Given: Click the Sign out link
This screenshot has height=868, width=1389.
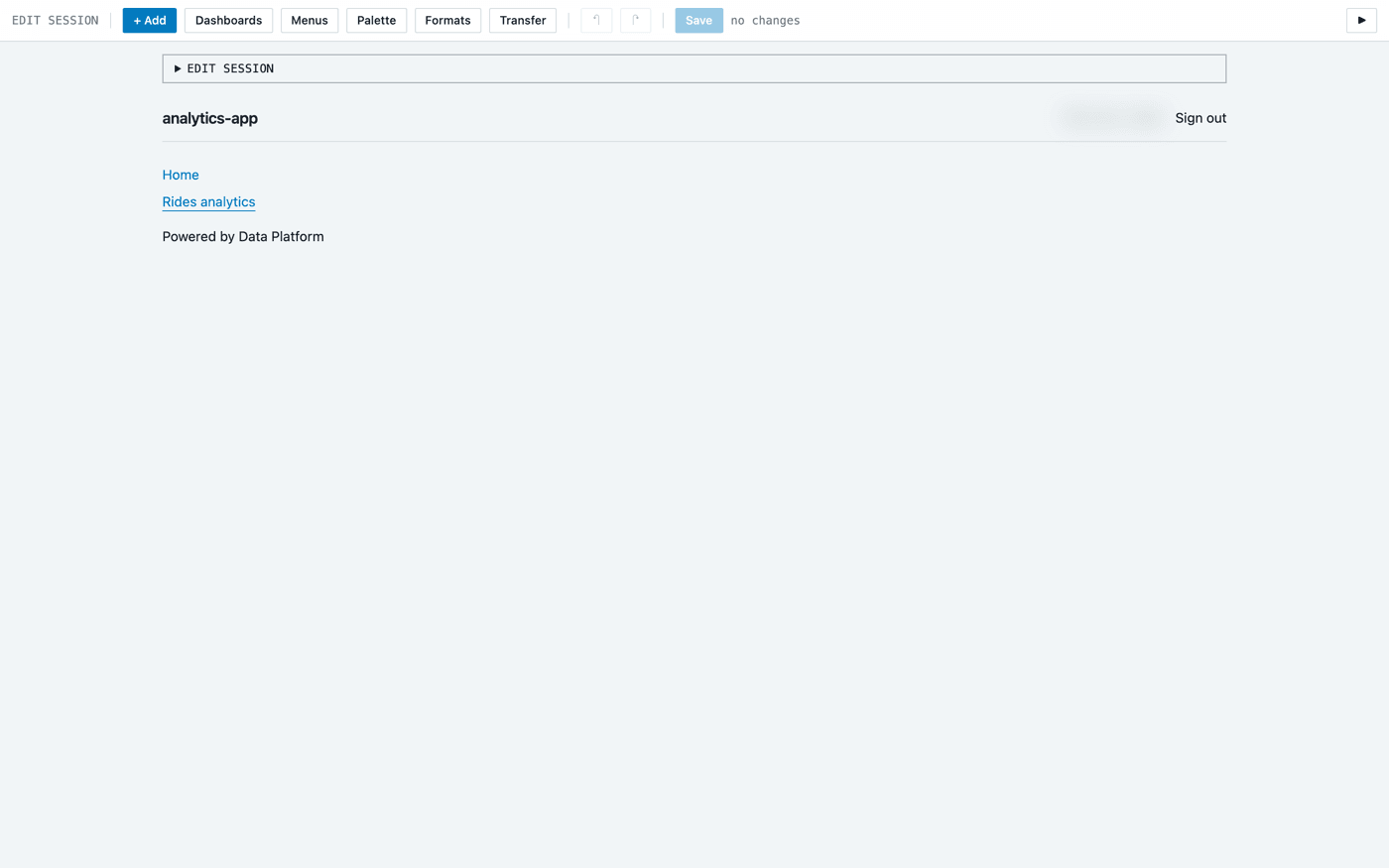Looking at the screenshot, I should tap(1200, 118).
